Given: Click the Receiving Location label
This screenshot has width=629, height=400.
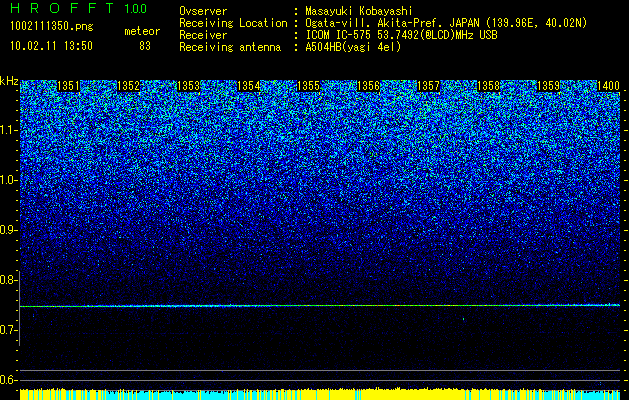Looking at the screenshot, I should [233, 23].
